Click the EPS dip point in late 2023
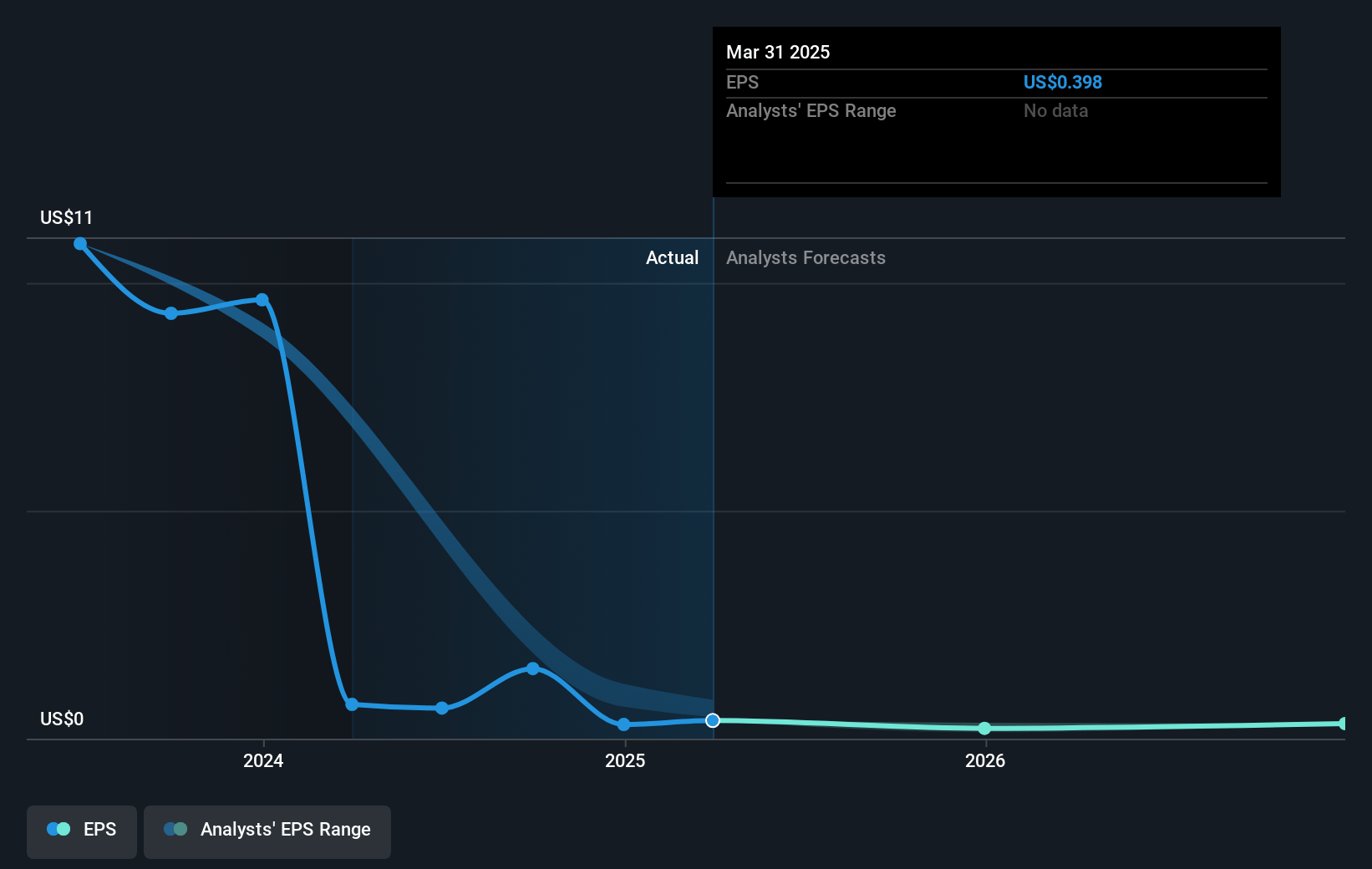The height and width of the screenshot is (869, 1372). [x=171, y=313]
